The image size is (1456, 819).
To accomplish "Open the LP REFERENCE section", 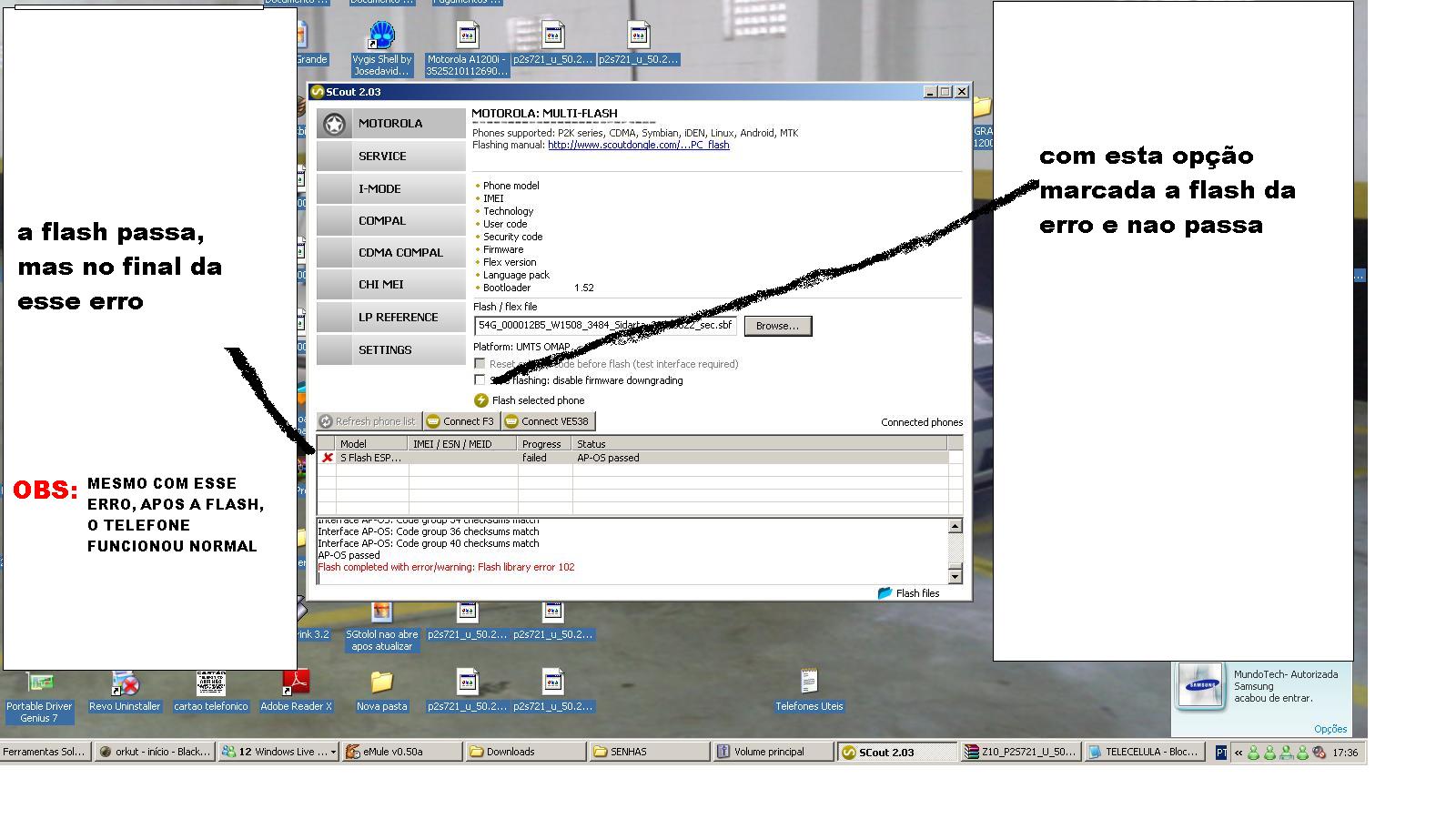I will [x=391, y=318].
